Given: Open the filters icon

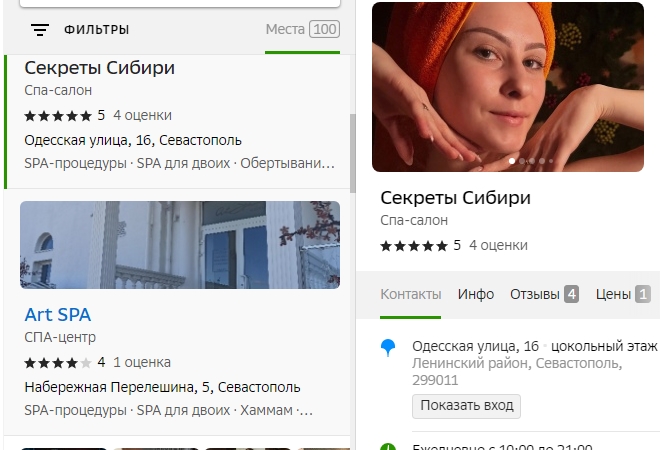Looking at the screenshot, I should (39, 30).
